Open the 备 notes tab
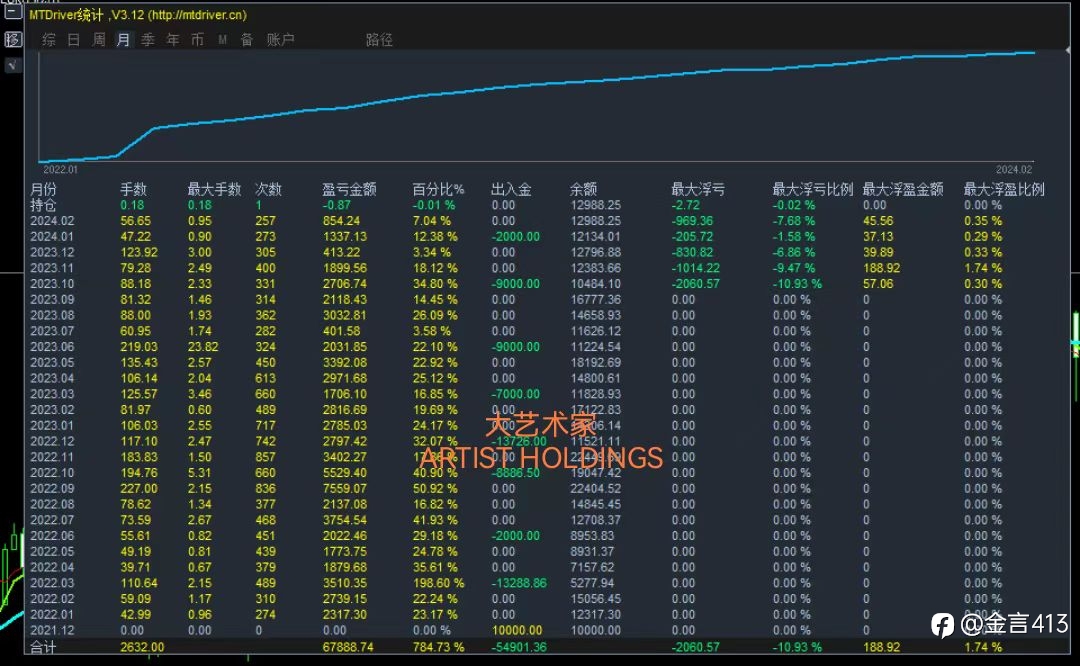The image size is (1080, 666). click(x=247, y=40)
